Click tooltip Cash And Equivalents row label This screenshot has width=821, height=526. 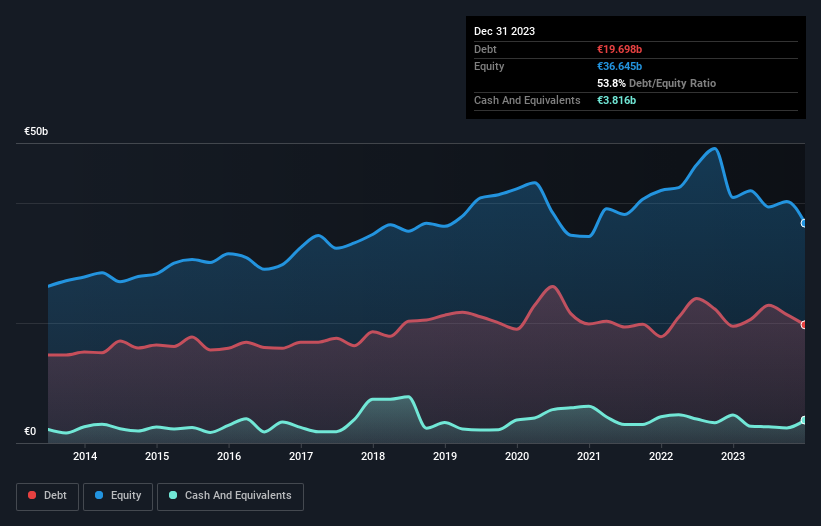pyautogui.click(x=527, y=100)
